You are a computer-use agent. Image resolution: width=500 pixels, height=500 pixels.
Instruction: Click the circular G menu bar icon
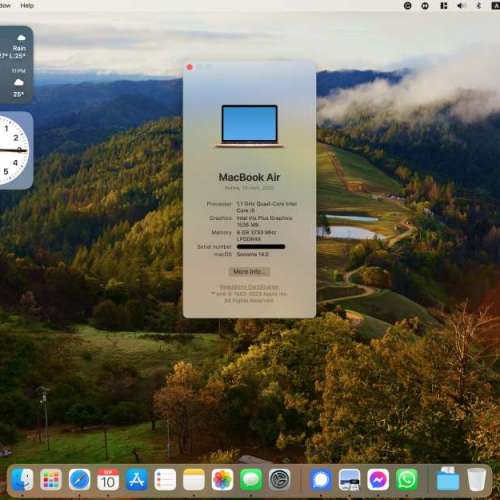click(x=407, y=5)
